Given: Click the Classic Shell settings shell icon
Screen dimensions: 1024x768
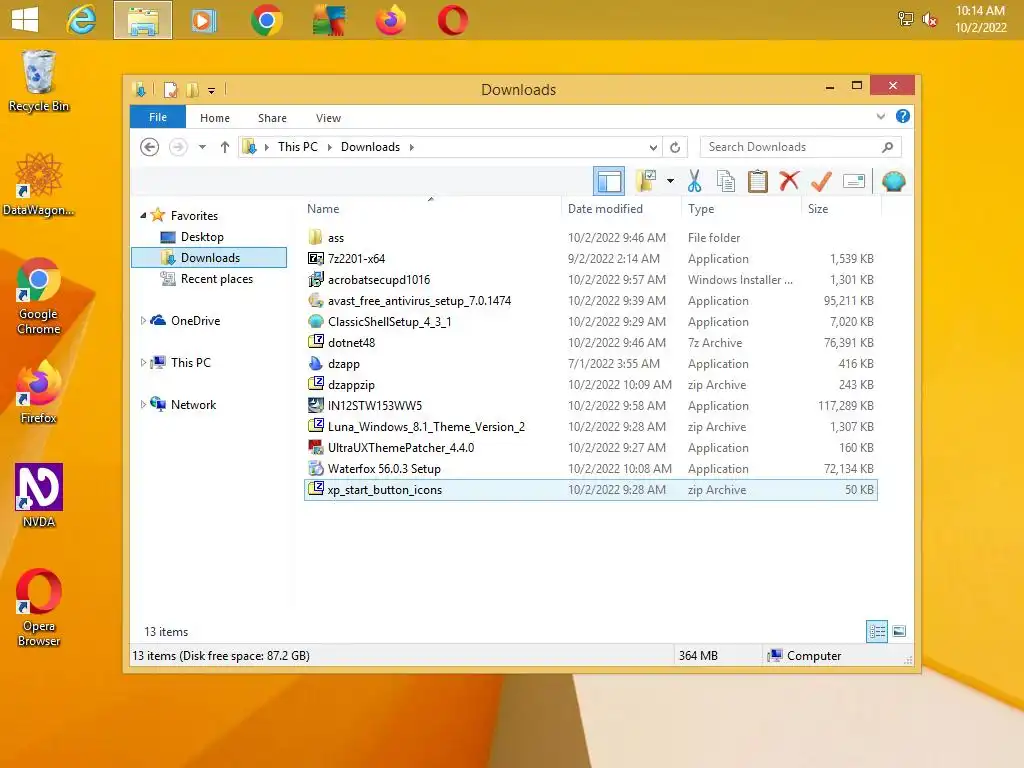Looking at the screenshot, I should [893, 181].
